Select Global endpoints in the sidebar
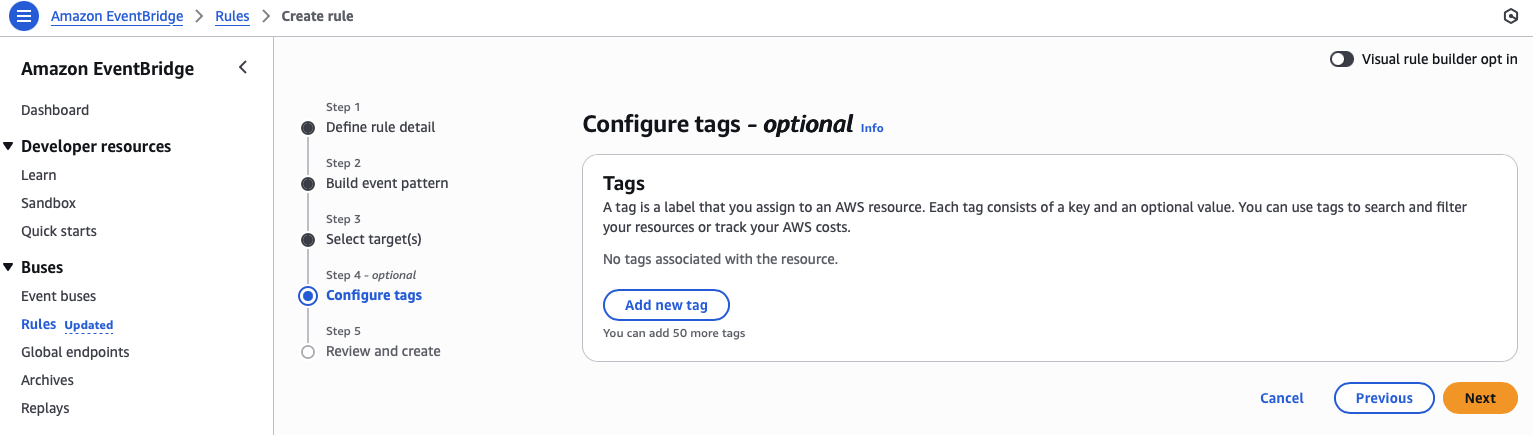 tap(75, 352)
